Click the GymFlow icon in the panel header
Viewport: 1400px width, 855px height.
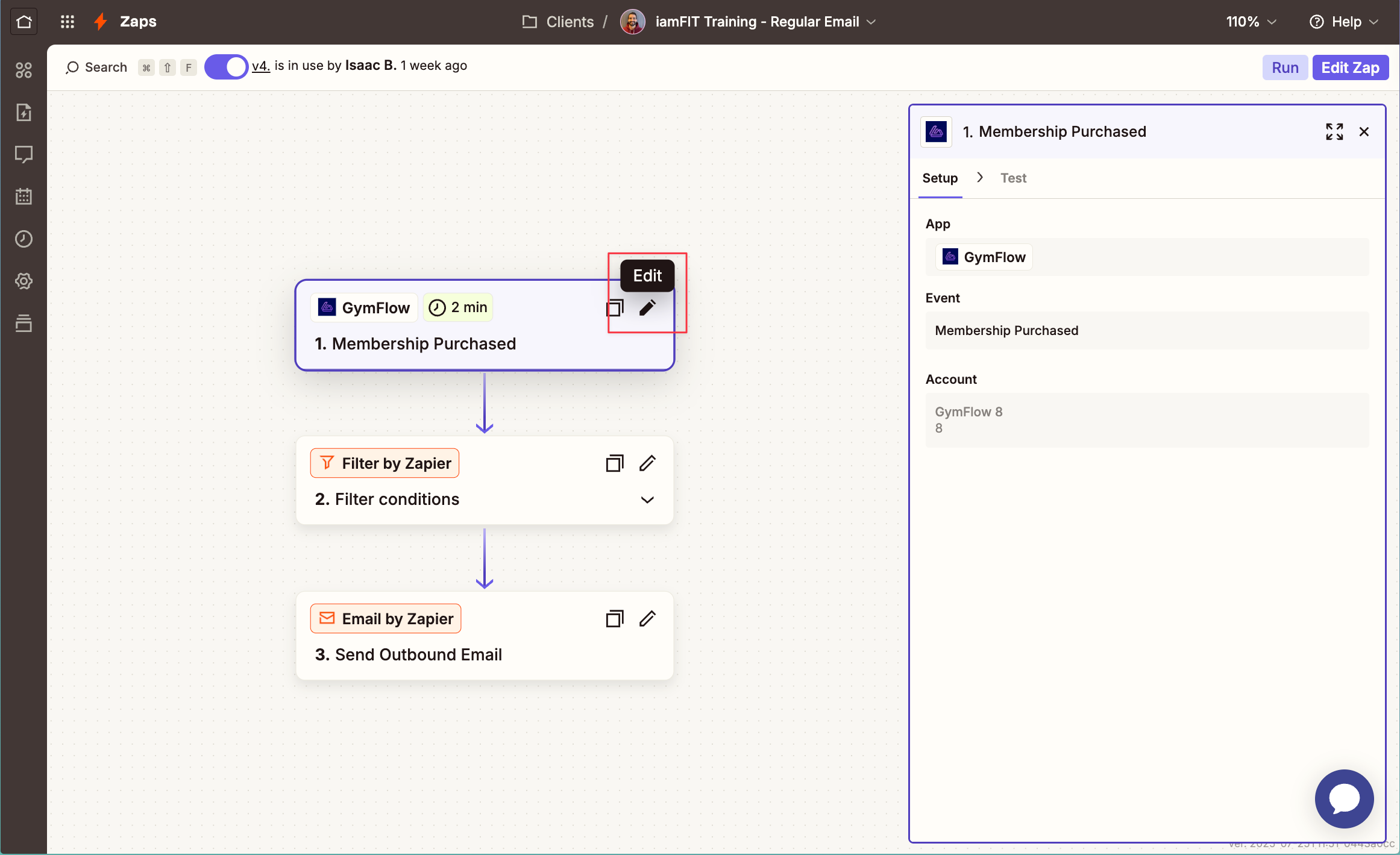click(937, 131)
